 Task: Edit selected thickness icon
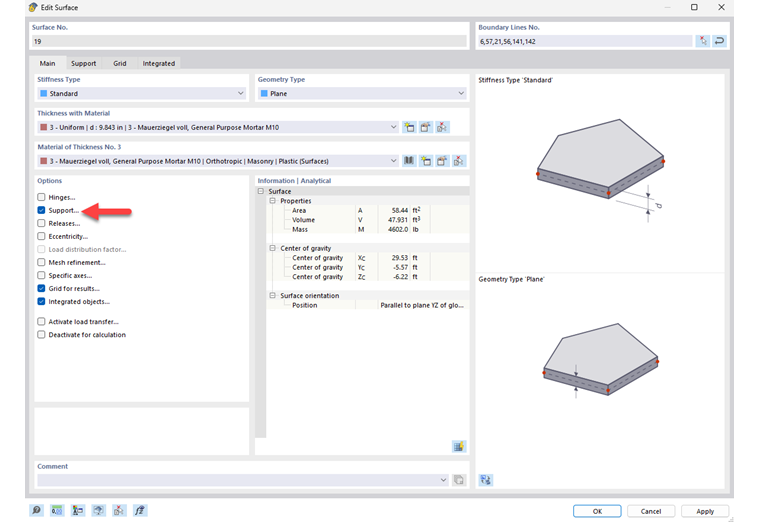(426, 127)
